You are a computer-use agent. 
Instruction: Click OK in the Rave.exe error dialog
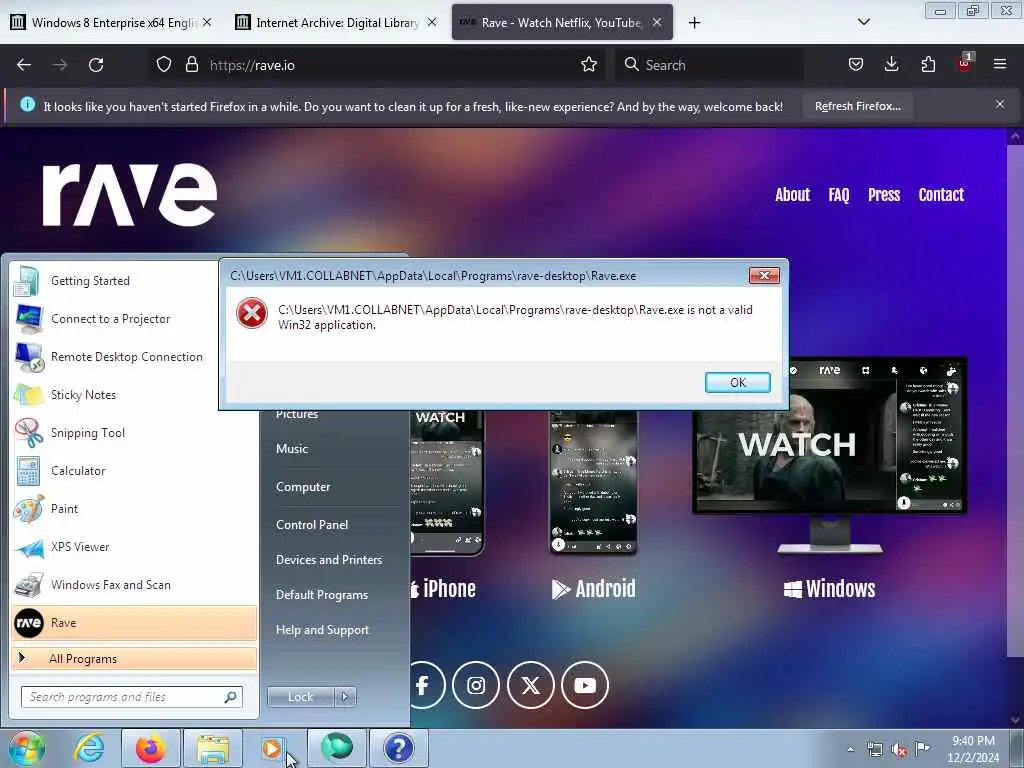pos(737,383)
